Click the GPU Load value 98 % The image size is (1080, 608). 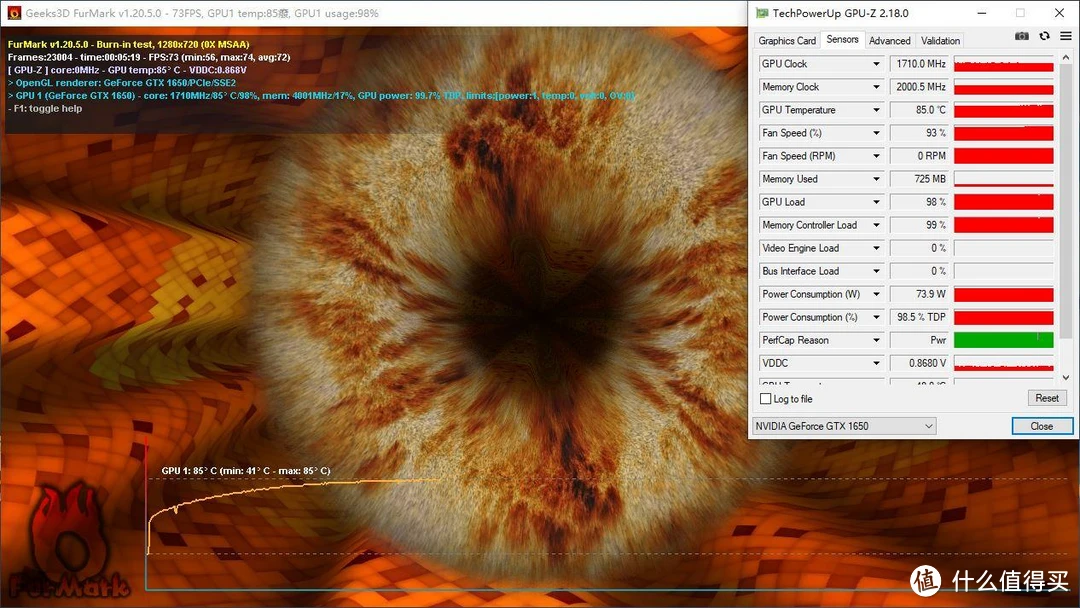[935, 202]
